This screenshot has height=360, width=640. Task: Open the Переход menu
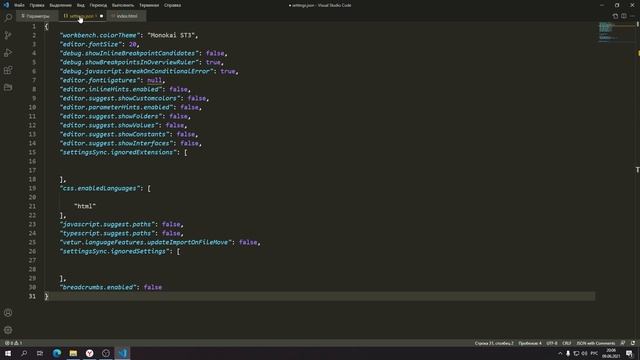coord(98,5)
